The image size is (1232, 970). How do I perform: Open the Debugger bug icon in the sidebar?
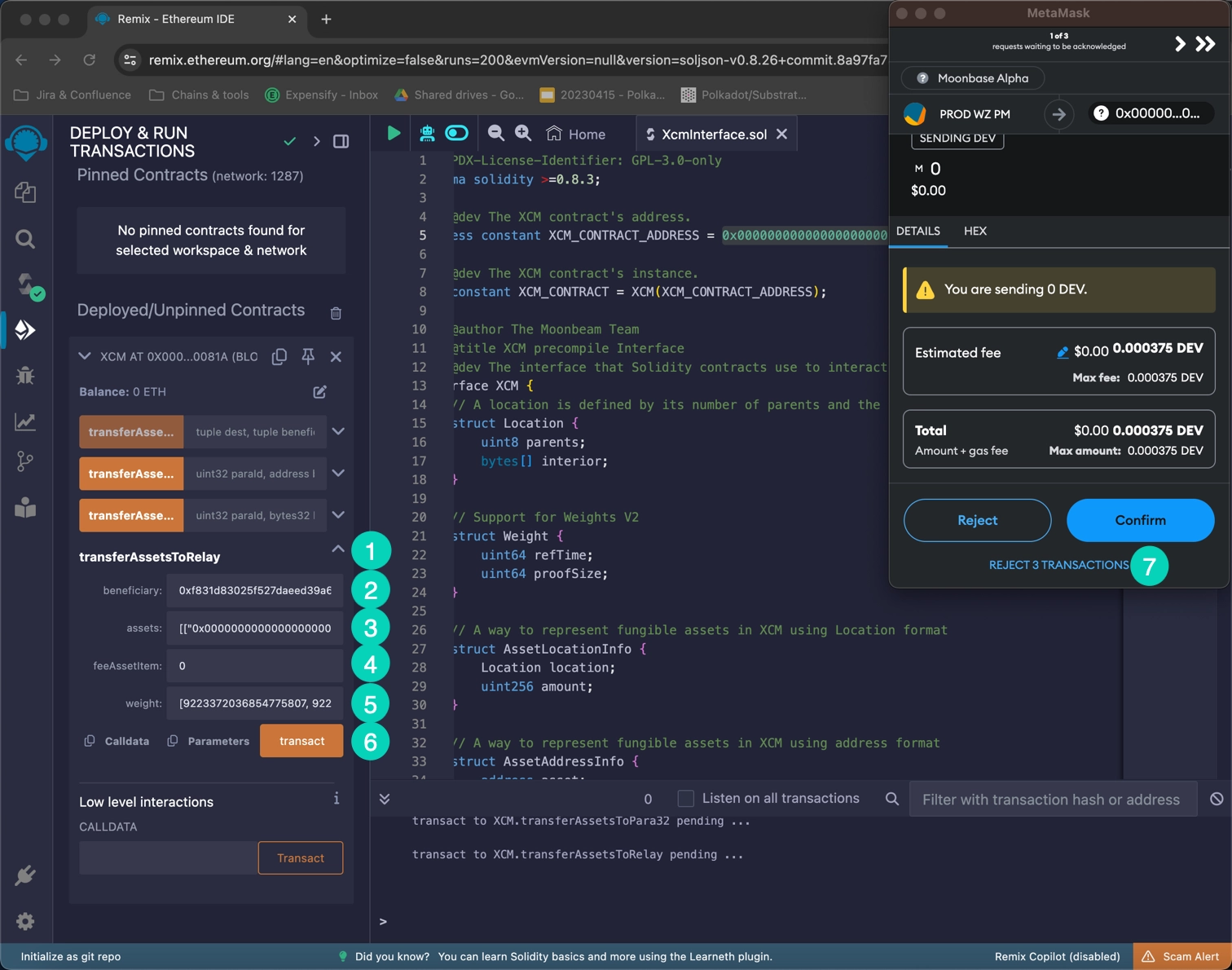[25, 375]
